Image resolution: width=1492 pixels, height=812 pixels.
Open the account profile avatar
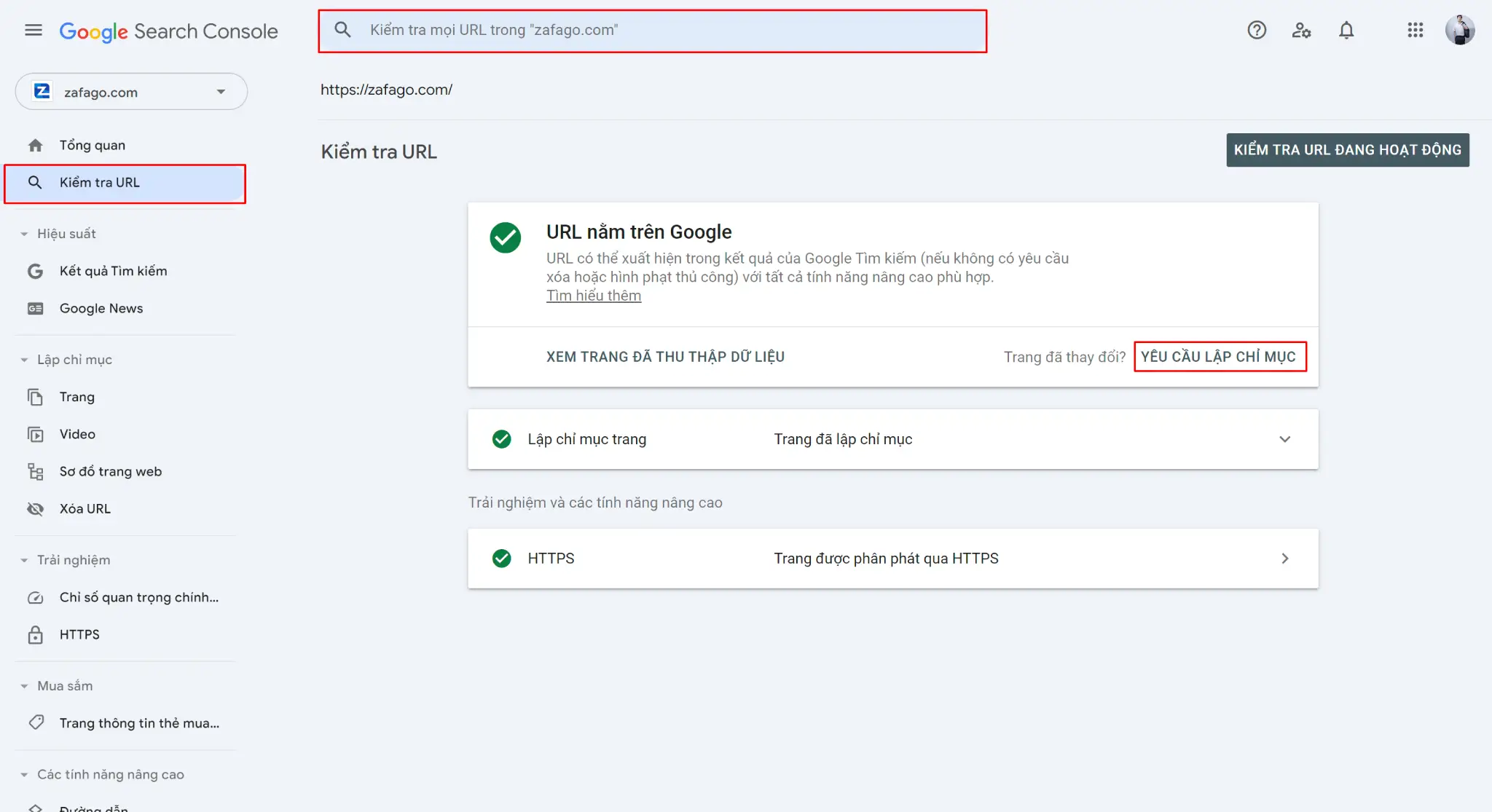pos(1460,30)
